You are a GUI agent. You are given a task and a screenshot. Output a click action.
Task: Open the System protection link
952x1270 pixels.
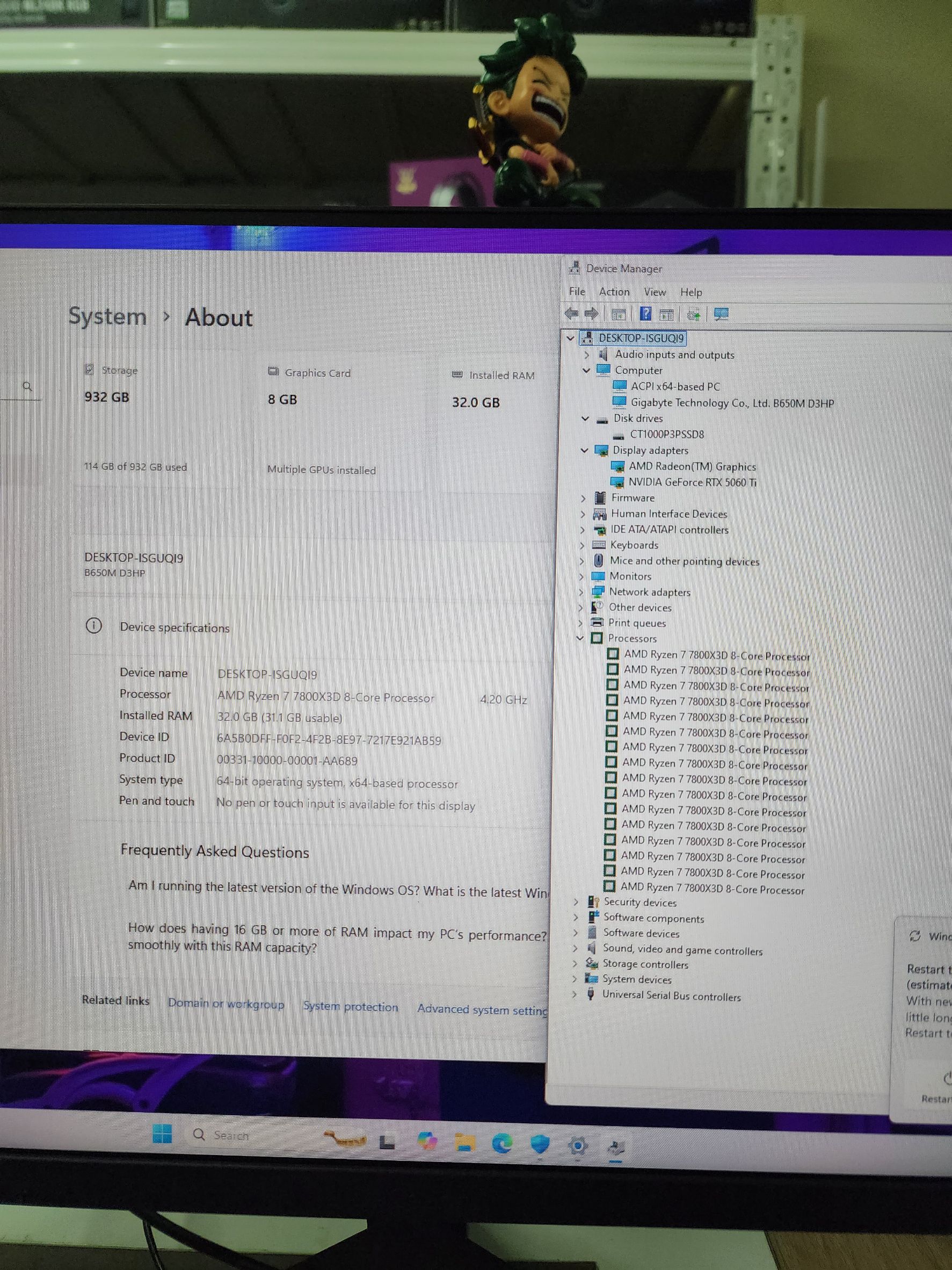click(350, 1006)
